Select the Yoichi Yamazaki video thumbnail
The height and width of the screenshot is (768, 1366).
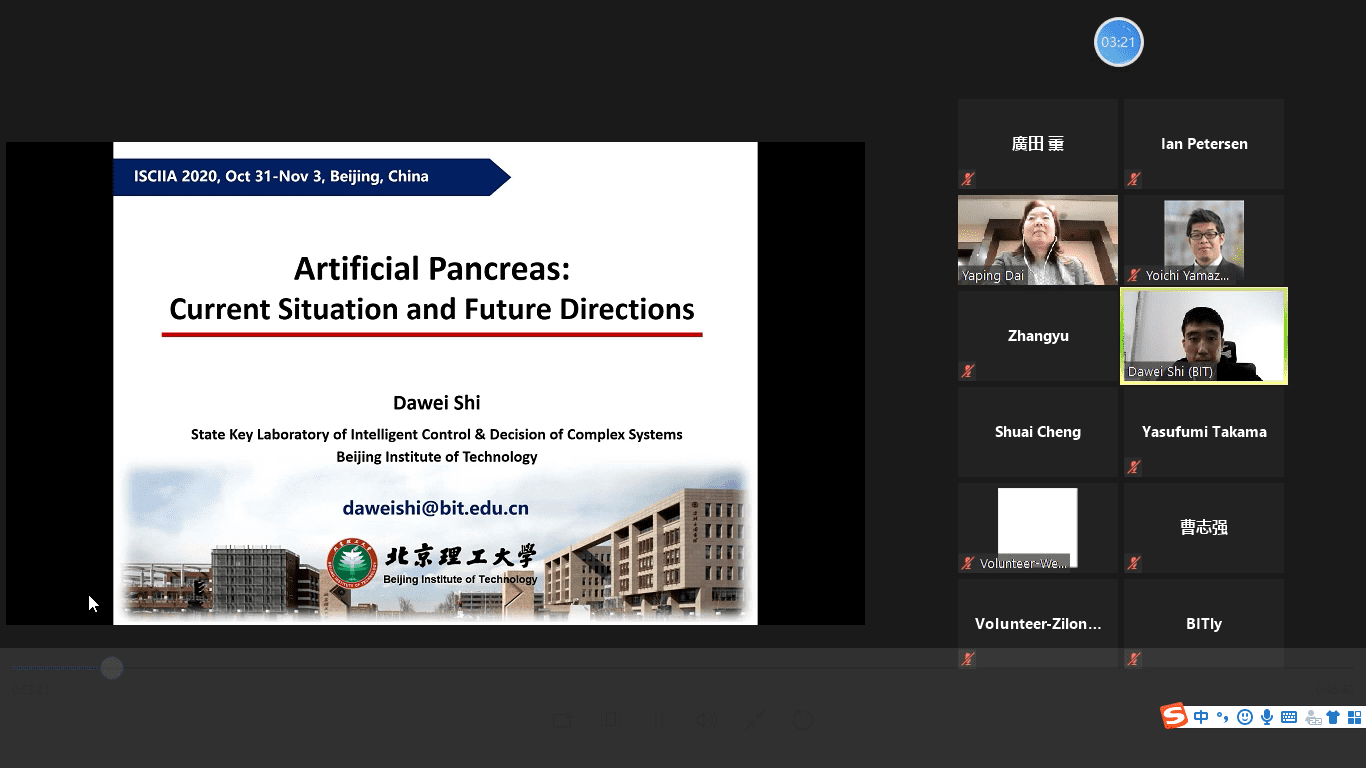pyautogui.click(x=1203, y=240)
